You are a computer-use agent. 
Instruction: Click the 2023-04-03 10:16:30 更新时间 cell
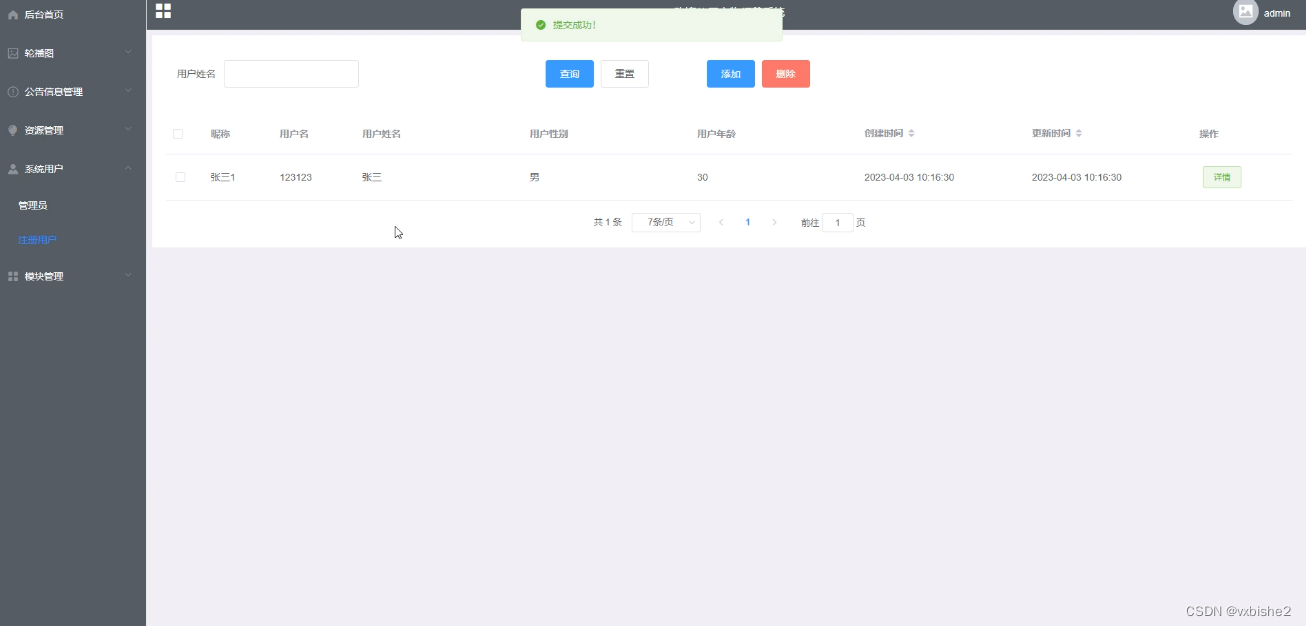pos(1077,177)
